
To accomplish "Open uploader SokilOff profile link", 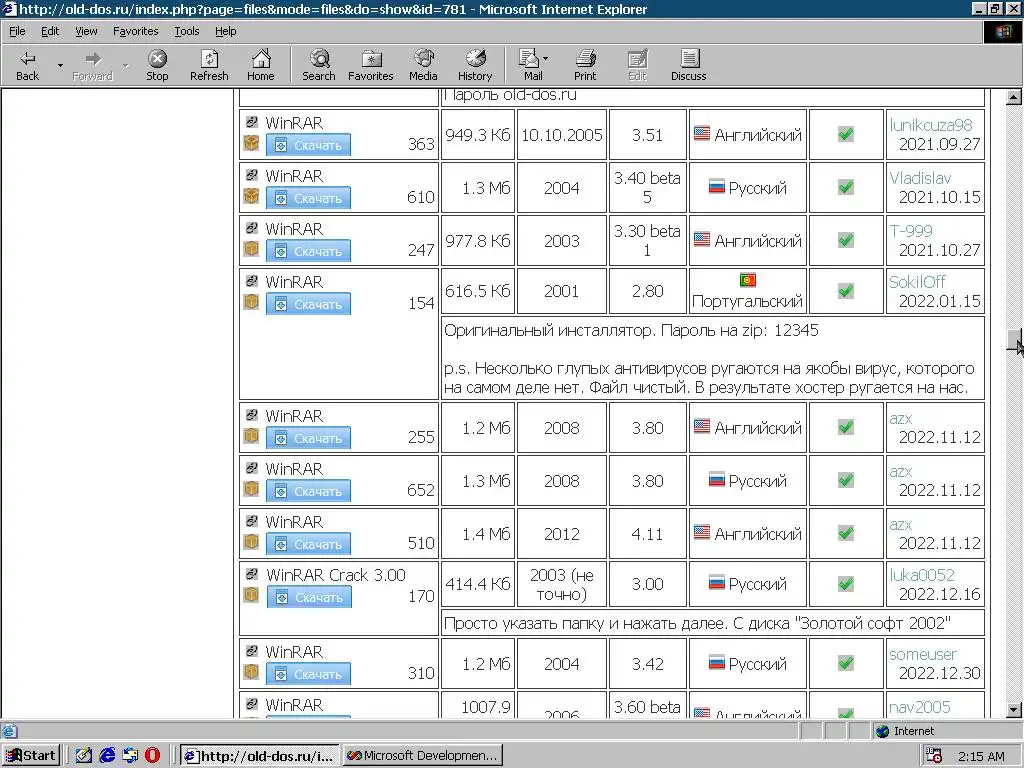I will click(917, 281).
